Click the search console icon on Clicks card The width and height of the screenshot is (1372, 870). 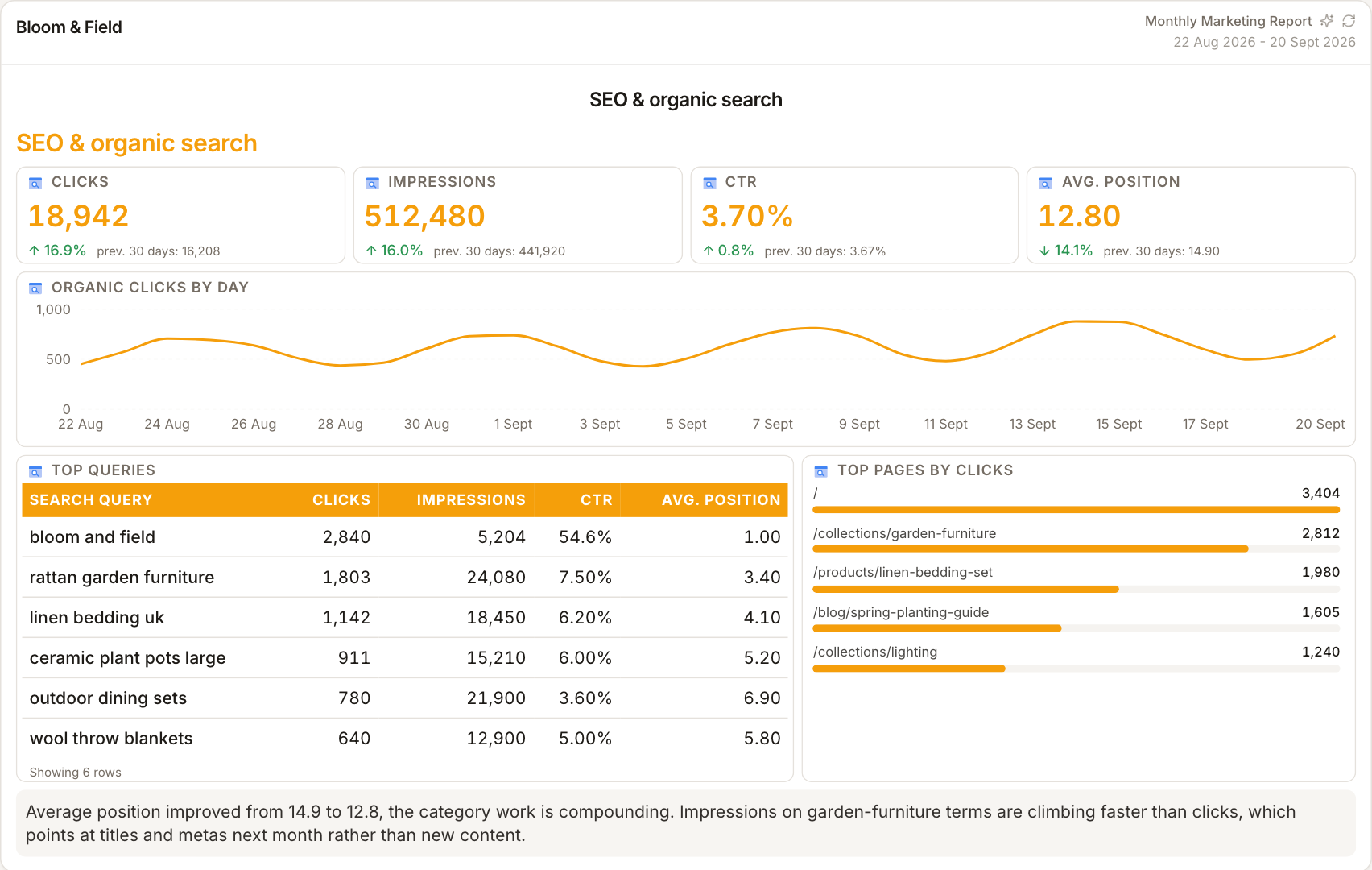click(35, 183)
